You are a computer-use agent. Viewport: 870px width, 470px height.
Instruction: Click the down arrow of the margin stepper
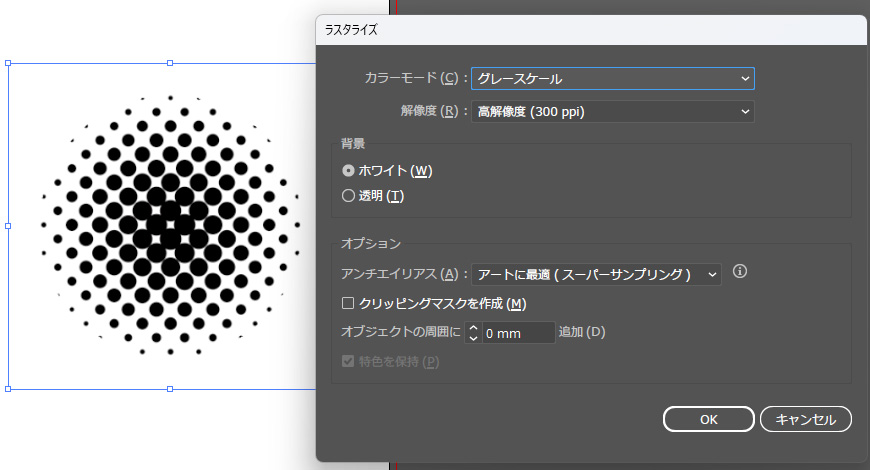(x=474, y=338)
